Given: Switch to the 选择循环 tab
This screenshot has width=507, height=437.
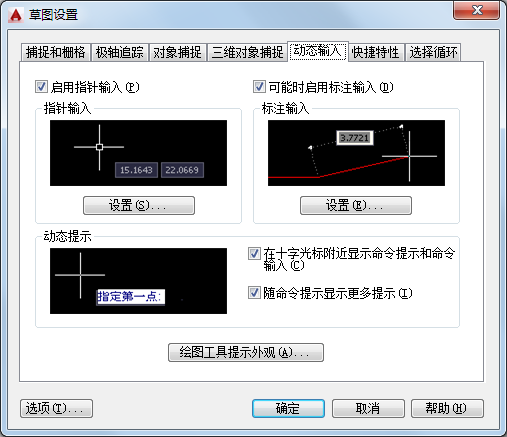Looking at the screenshot, I should click(433, 53).
